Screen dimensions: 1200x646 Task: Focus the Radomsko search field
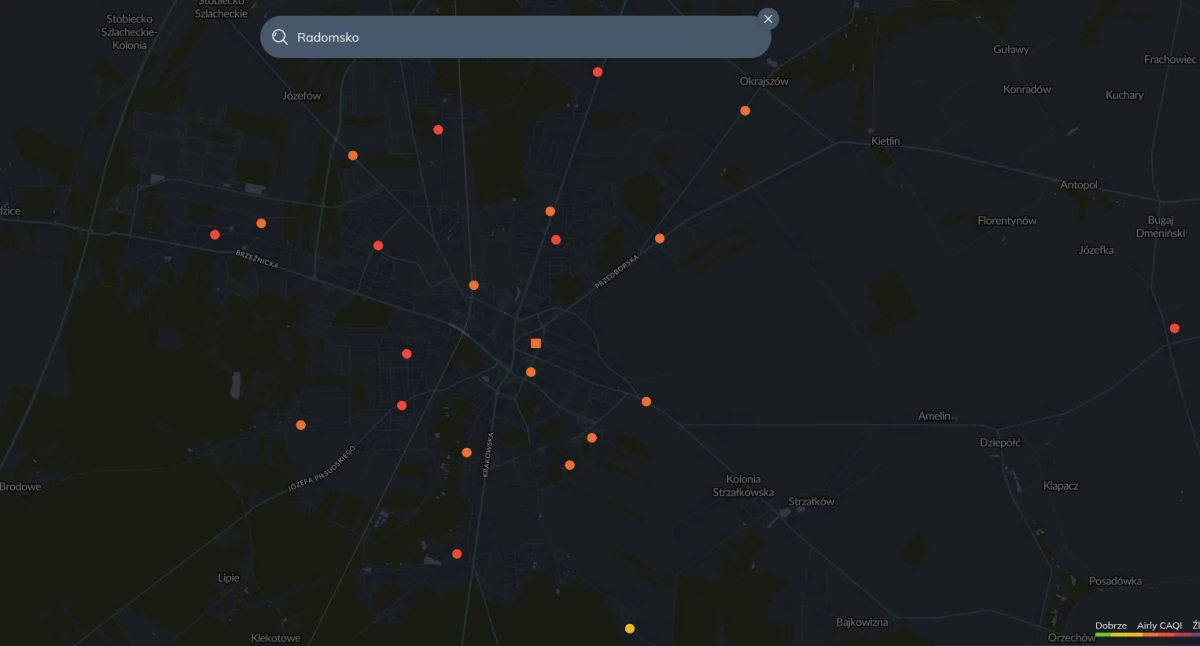coord(515,37)
